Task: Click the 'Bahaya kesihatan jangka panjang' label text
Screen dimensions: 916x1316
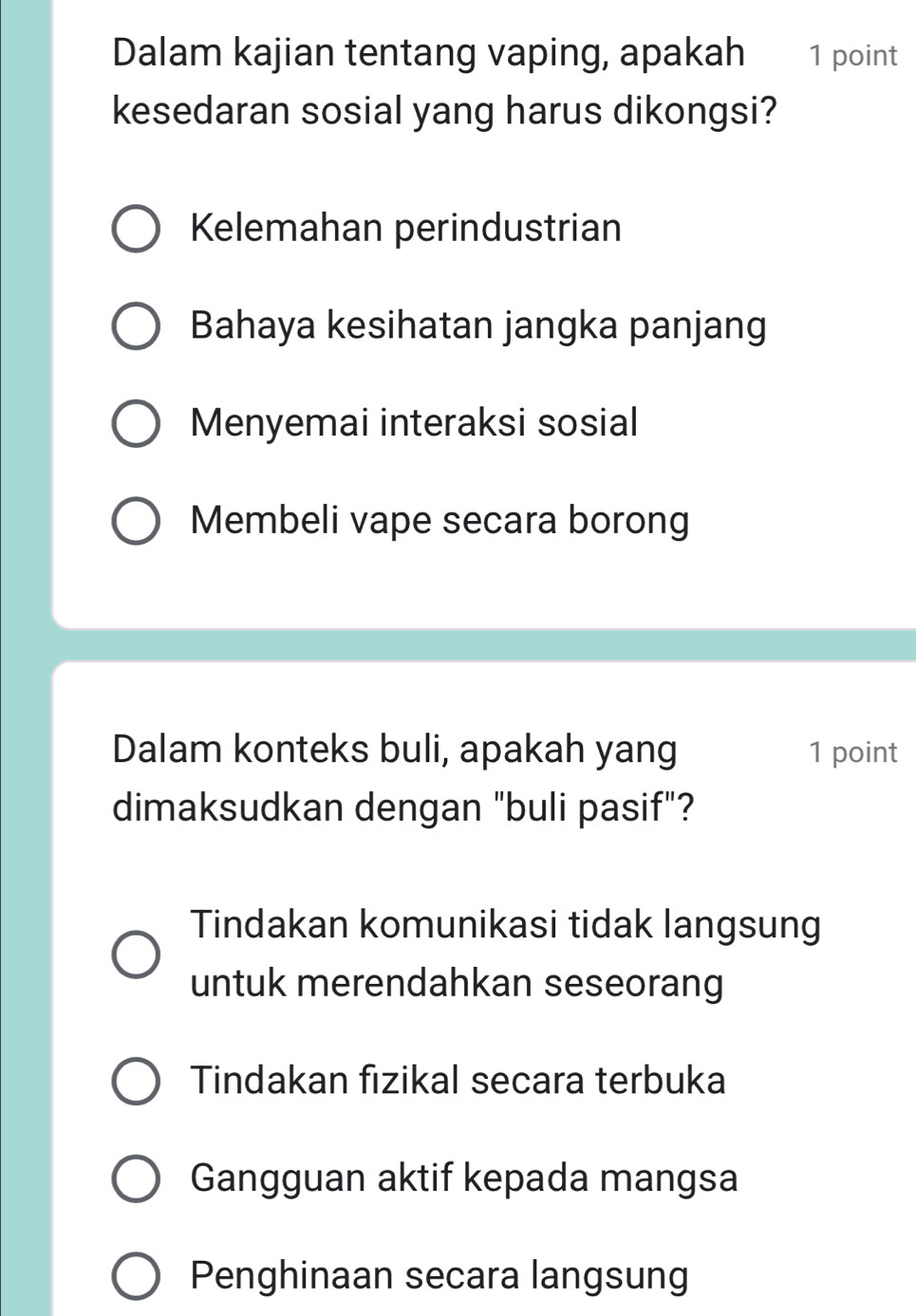Action: pyautogui.click(x=478, y=326)
